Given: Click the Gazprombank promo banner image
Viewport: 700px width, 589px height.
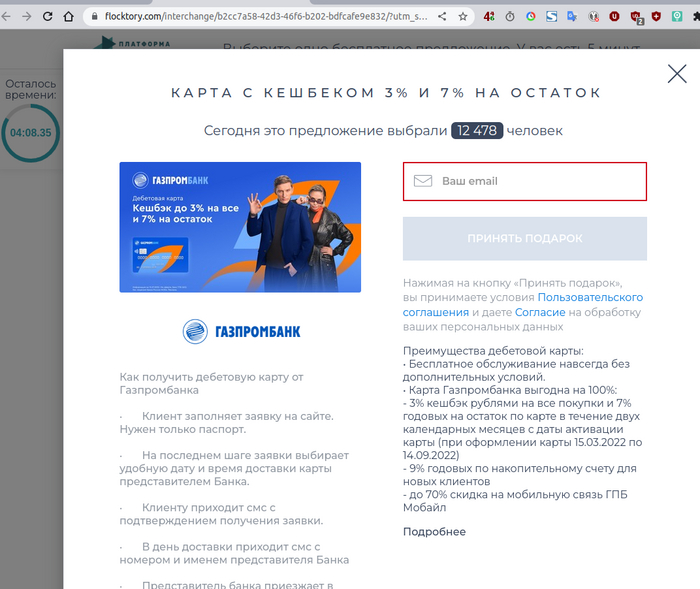Looking at the screenshot, I should [240, 227].
